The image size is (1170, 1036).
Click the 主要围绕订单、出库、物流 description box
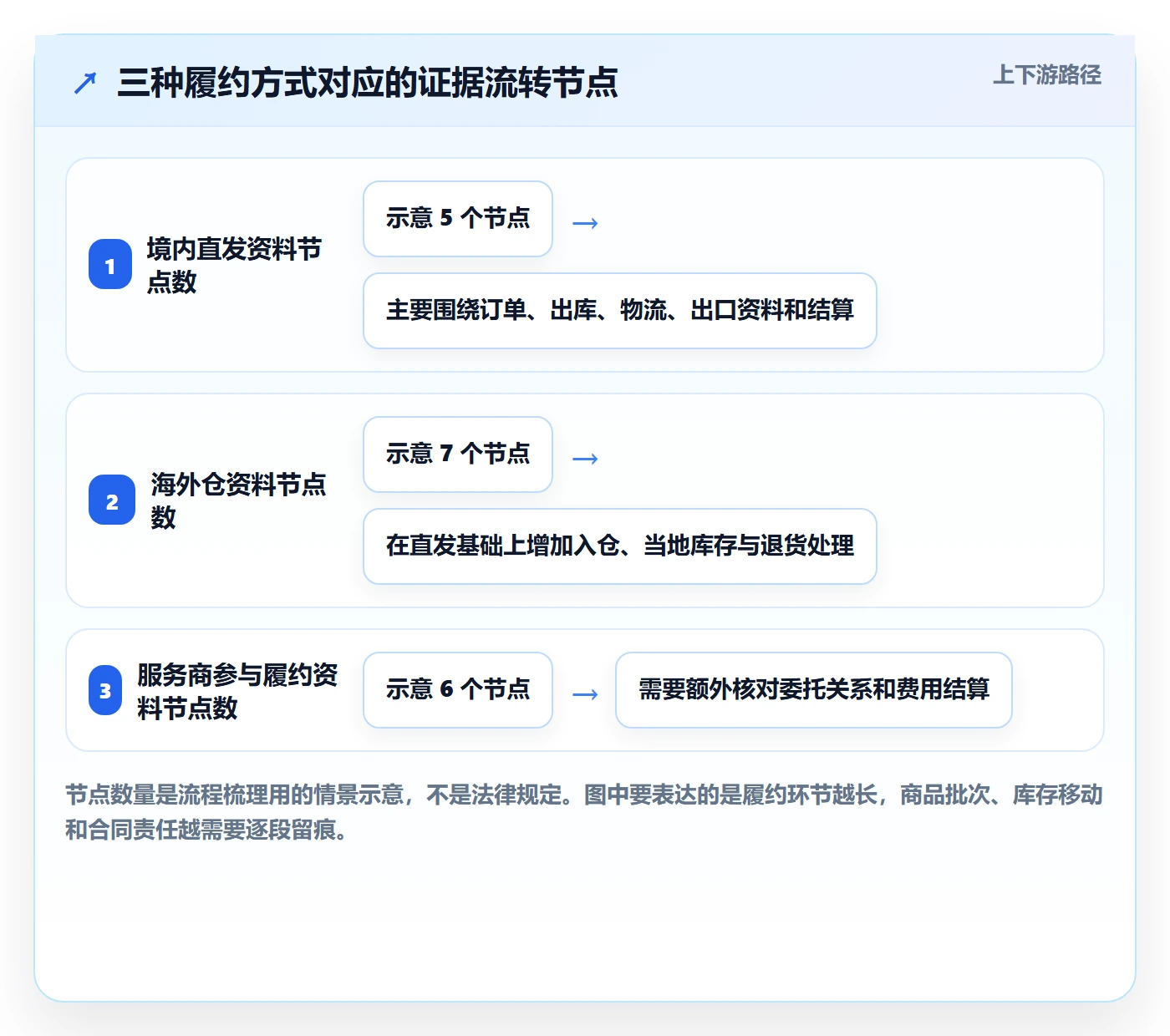[620, 311]
